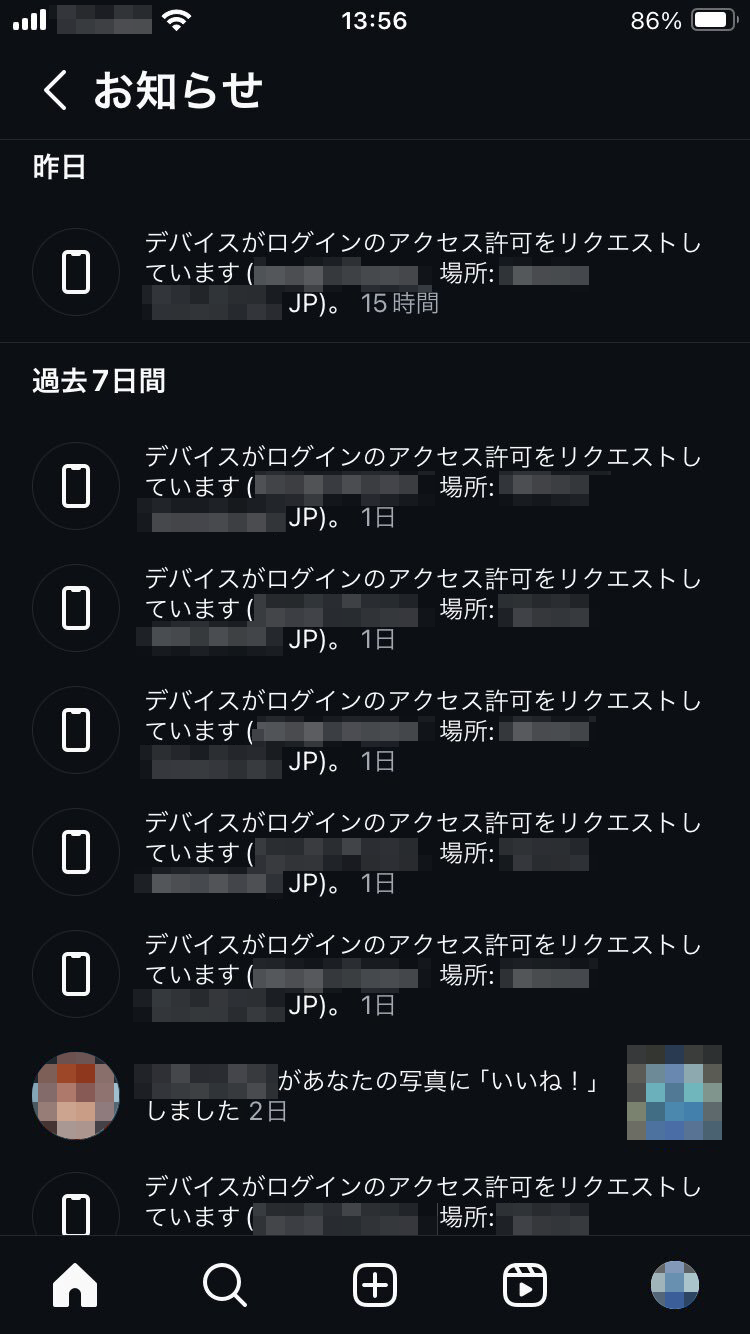Screen dimensions: 750x1334
Task: Open the Home tab in bottom bar
Action: point(75,1285)
